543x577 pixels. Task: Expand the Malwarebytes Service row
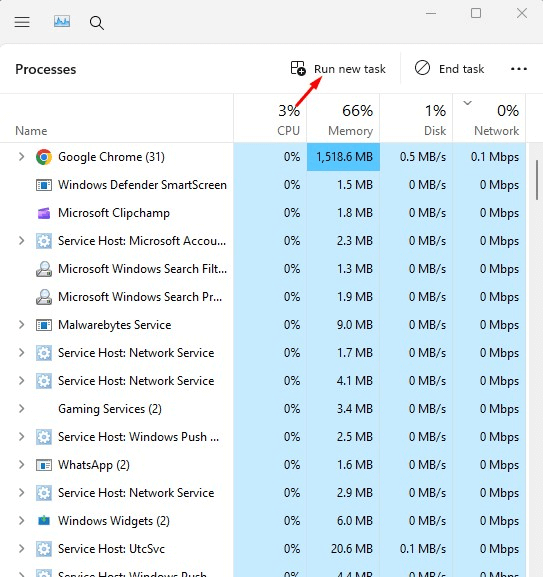pyautogui.click(x=22, y=325)
